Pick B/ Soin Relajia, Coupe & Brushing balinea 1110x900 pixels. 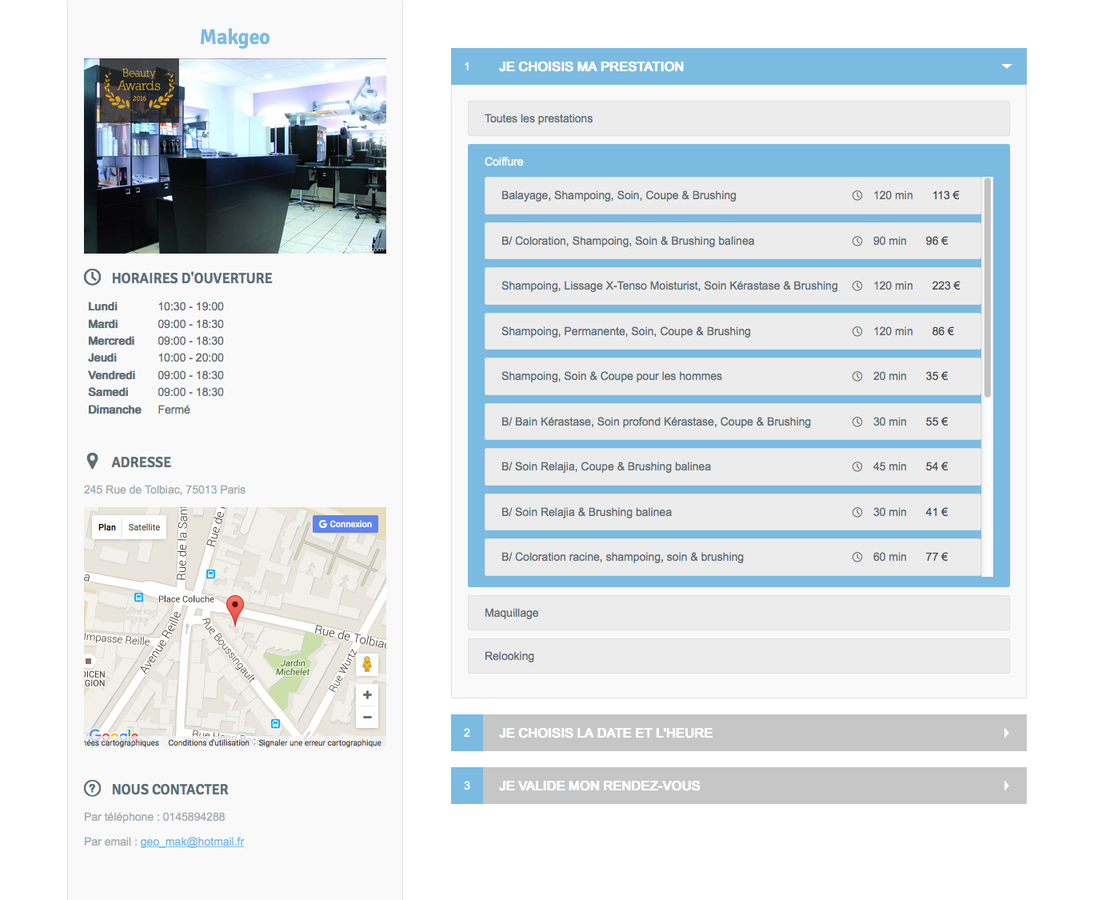(x=733, y=467)
